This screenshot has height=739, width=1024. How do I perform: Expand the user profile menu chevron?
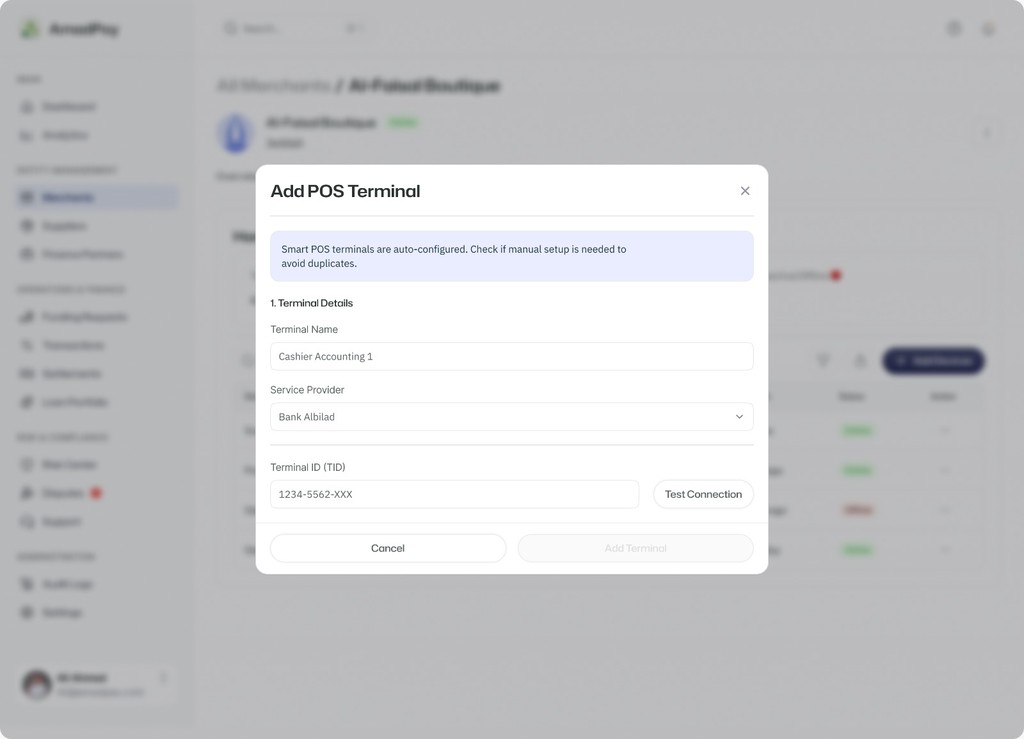[x=163, y=679]
